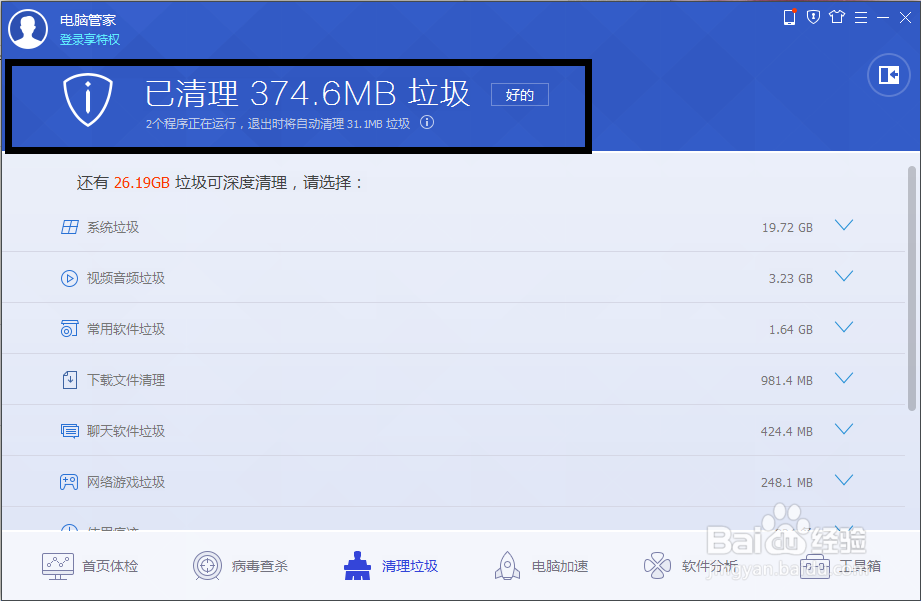The height and width of the screenshot is (601, 921).
Task: Open the mobile phone icon in title bar
Action: point(790,18)
